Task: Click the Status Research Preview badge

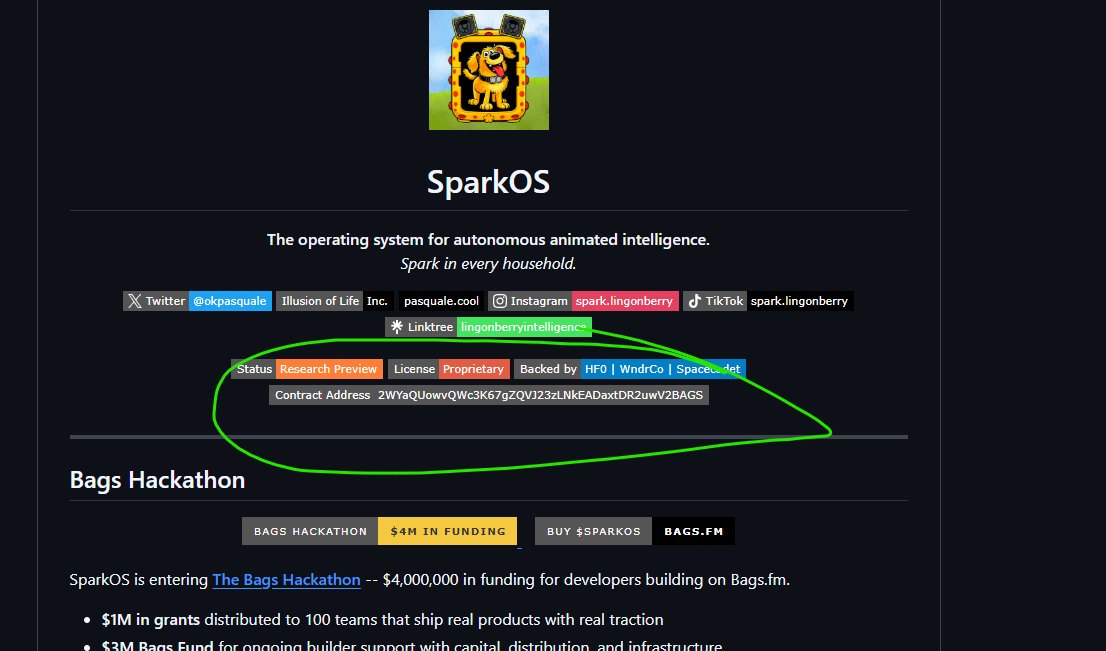Action: pos(307,369)
